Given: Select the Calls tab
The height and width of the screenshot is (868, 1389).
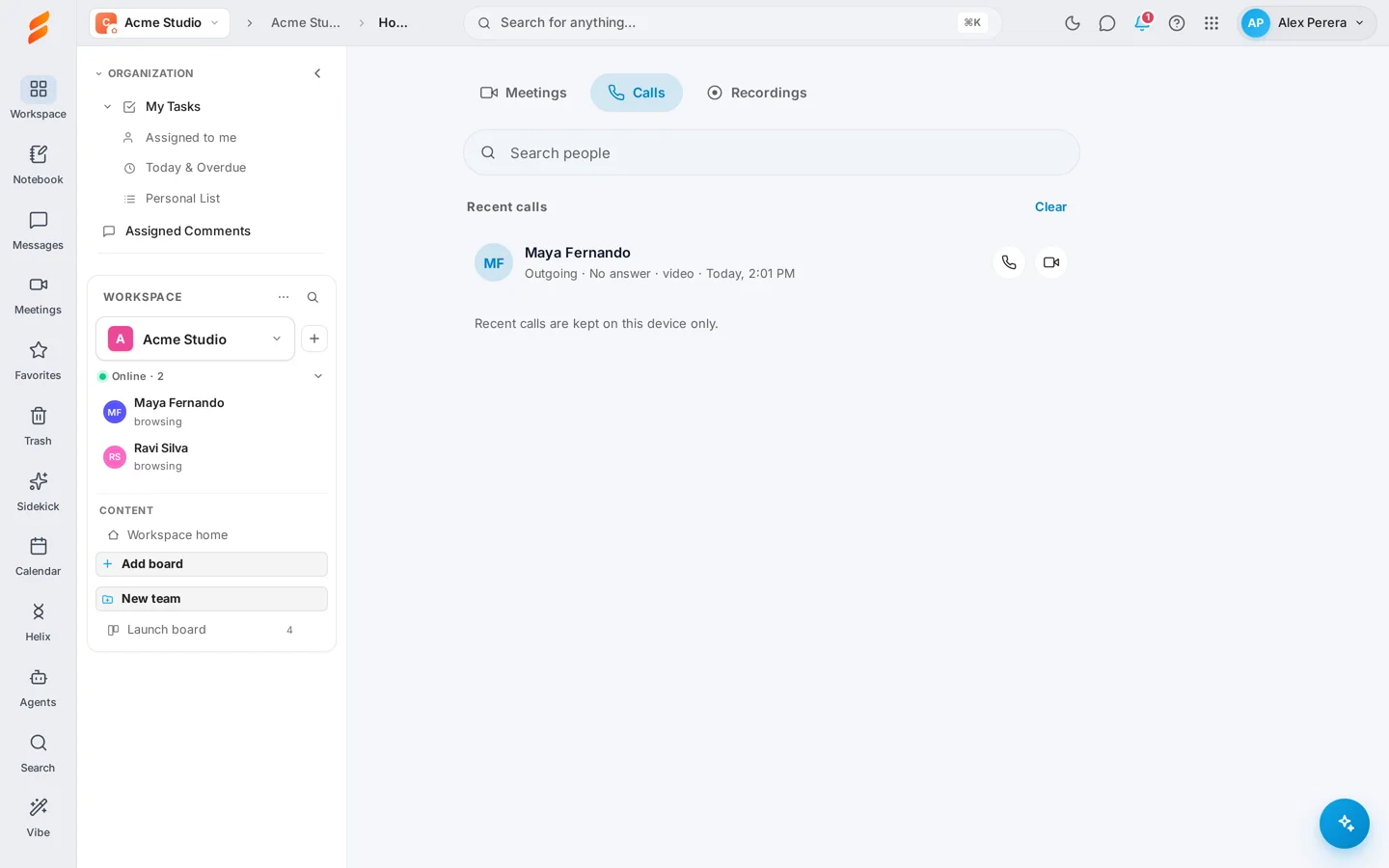Looking at the screenshot, I should pyautogui.click(x=637, y=93).
